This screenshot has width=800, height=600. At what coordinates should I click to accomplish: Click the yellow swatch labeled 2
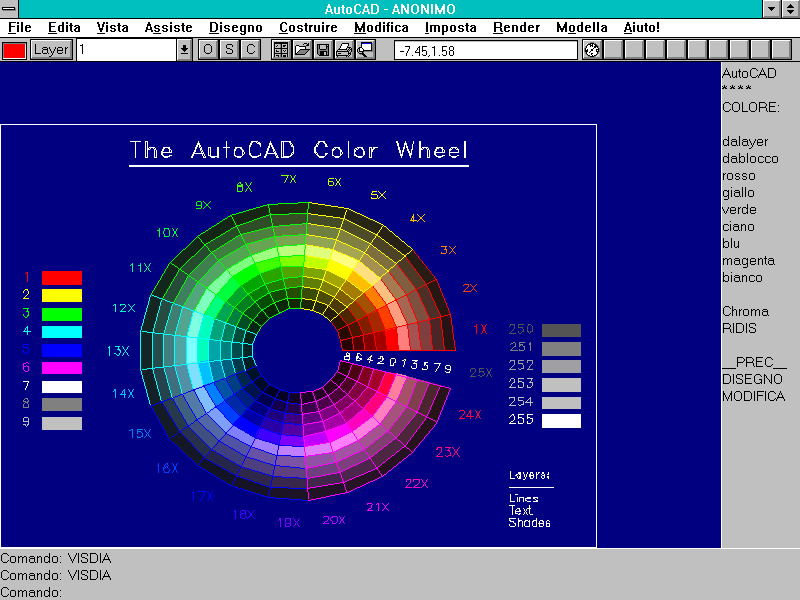point(62,295)
